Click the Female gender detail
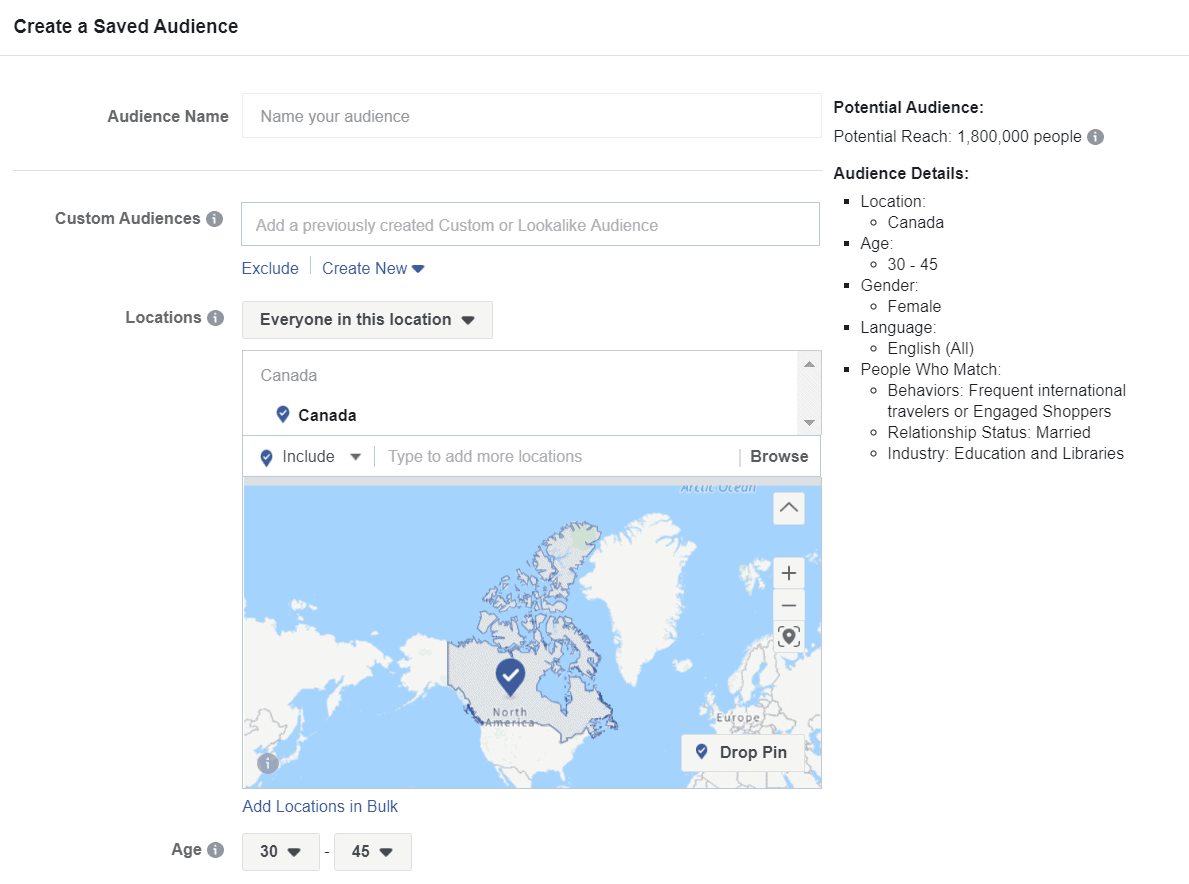Image resolution: width=1189 pixels, height=884 pixels. pos(914,306)
